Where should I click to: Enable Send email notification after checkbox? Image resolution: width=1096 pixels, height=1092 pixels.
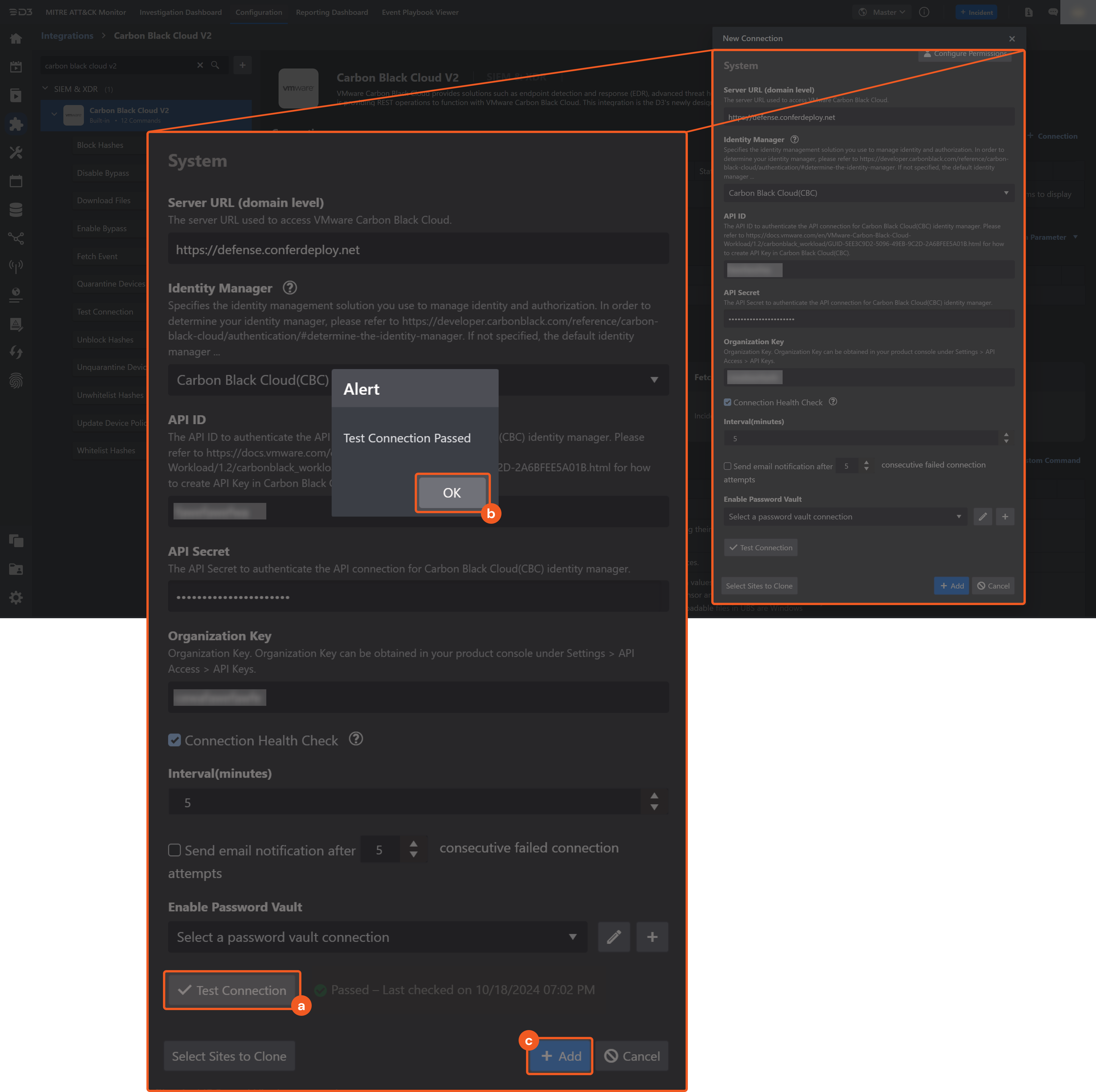[x=175, y=850]
